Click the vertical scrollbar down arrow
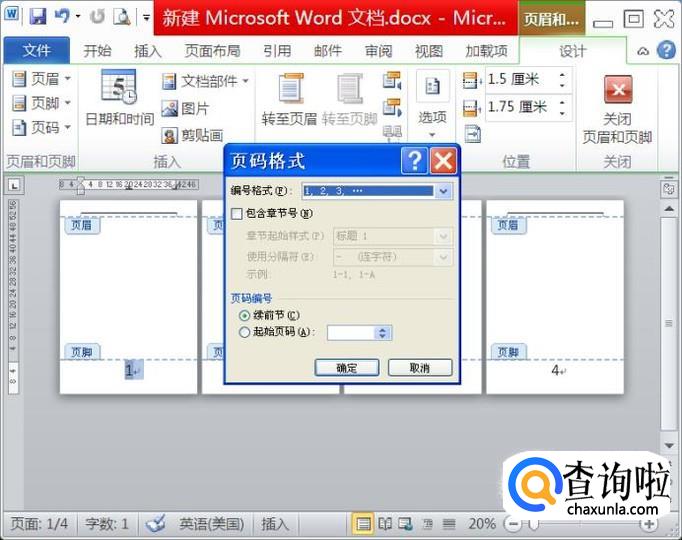 [x=669, y=446]
